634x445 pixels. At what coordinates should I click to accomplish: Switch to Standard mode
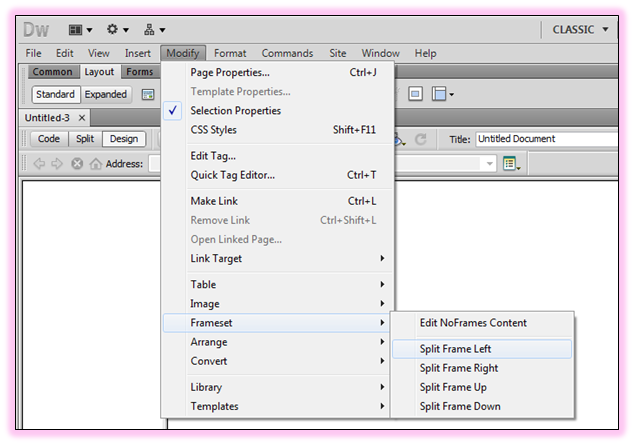pos(55,95)
